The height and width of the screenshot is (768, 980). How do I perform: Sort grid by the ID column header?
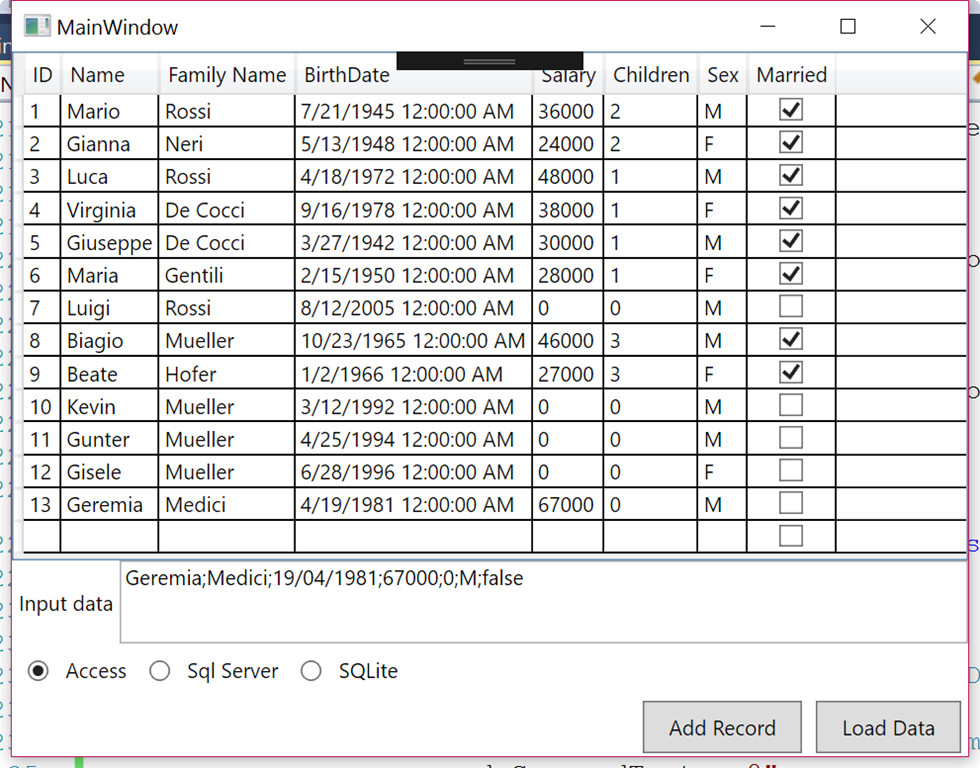[x=42, y=75]
